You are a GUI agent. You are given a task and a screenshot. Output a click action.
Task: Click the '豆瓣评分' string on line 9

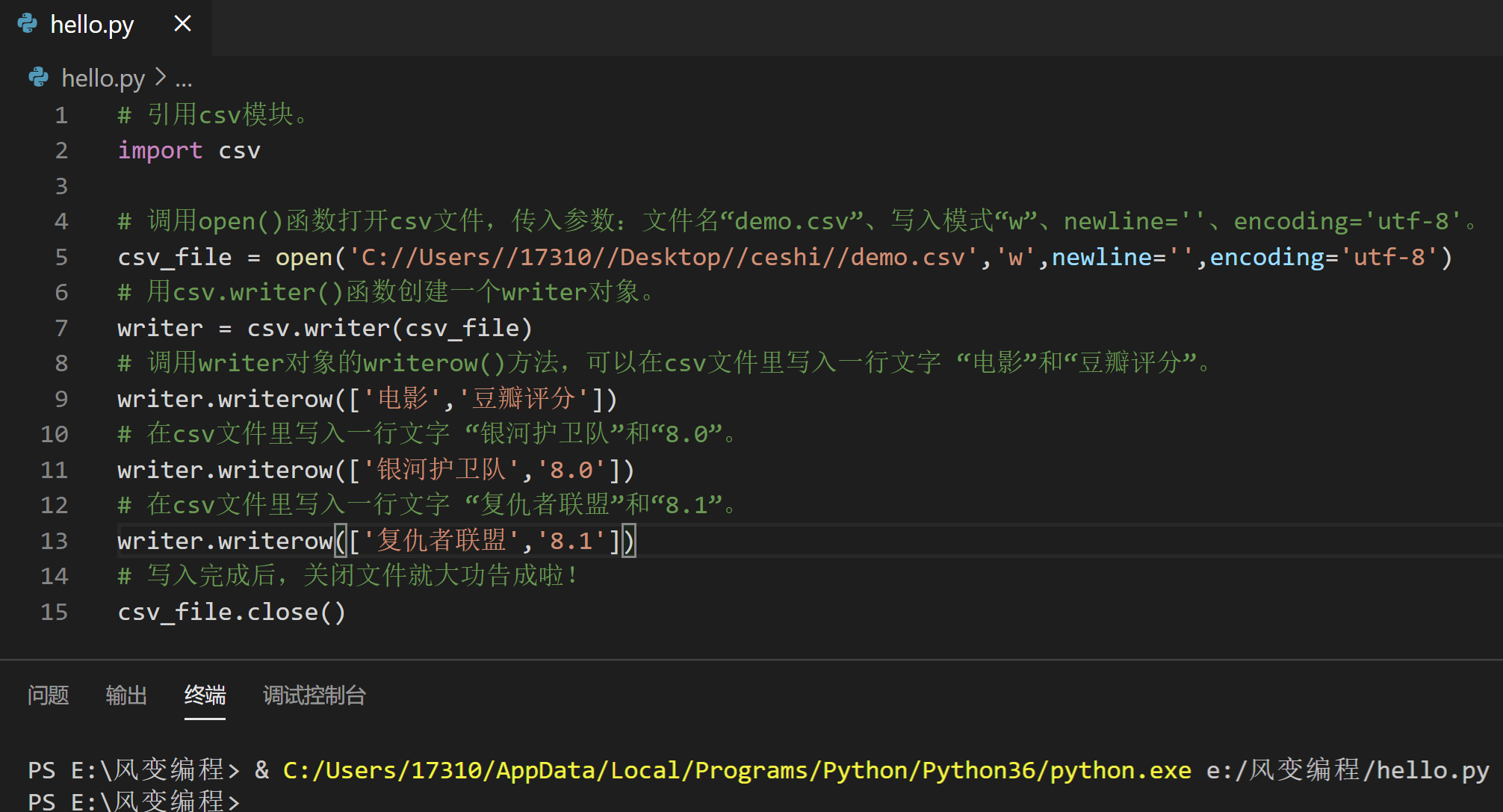pos(524,399)
